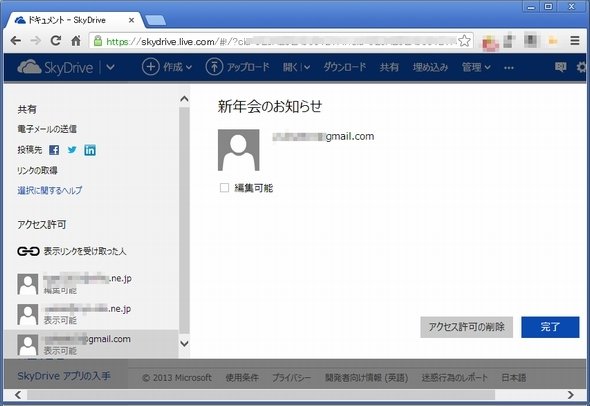
Task: Expand the 管理 menu
Action: coord(476,67)
